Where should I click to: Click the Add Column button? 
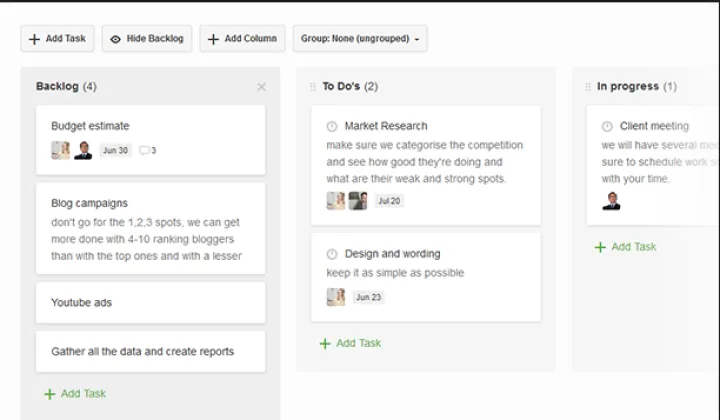[242, 39]
